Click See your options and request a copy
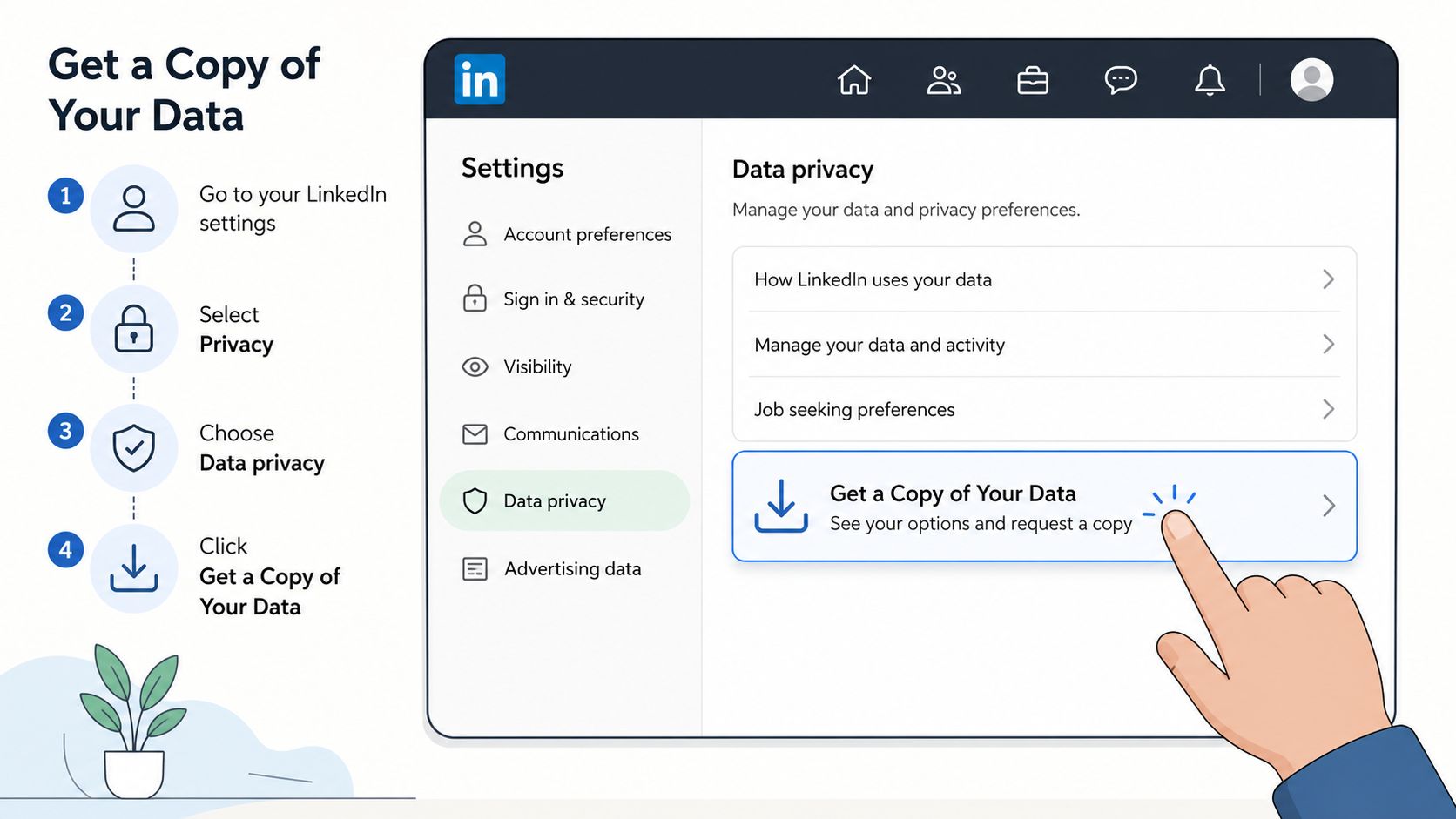The height and width of the screenshot is (819, 1456). tap(981, 524)
